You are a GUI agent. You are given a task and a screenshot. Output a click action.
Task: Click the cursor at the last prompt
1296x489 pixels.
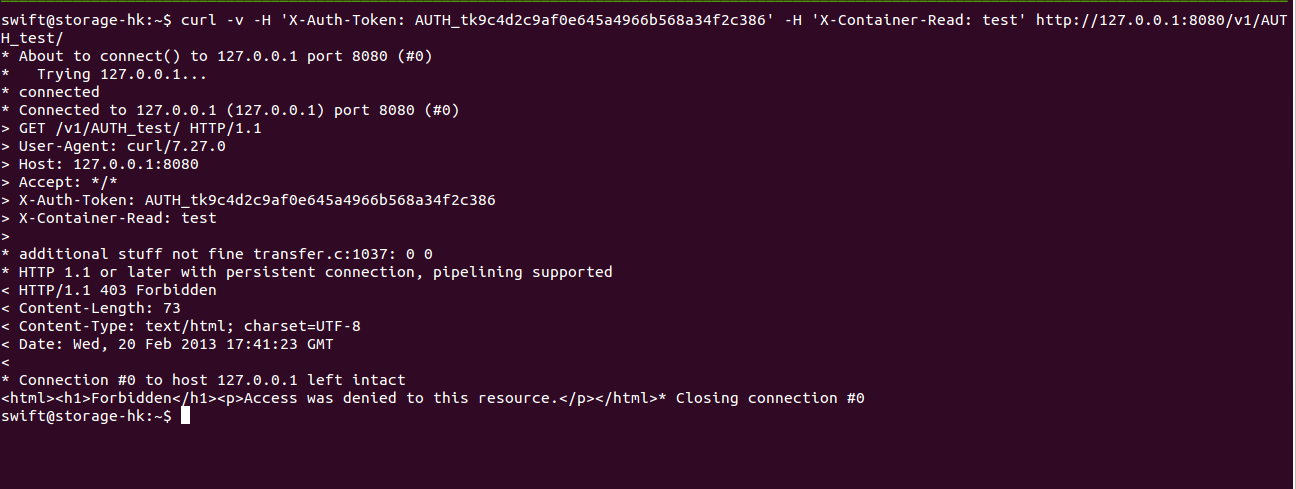click(x=186, y=416)
